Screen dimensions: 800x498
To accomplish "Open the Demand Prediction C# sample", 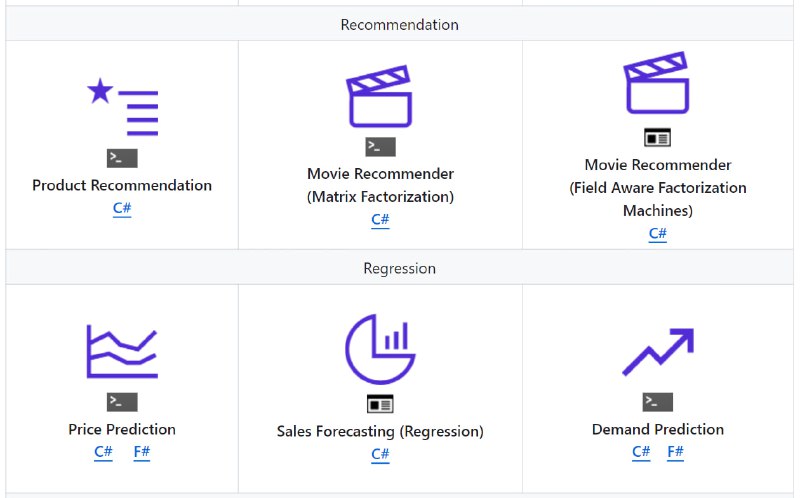I will tap(641, 452).
